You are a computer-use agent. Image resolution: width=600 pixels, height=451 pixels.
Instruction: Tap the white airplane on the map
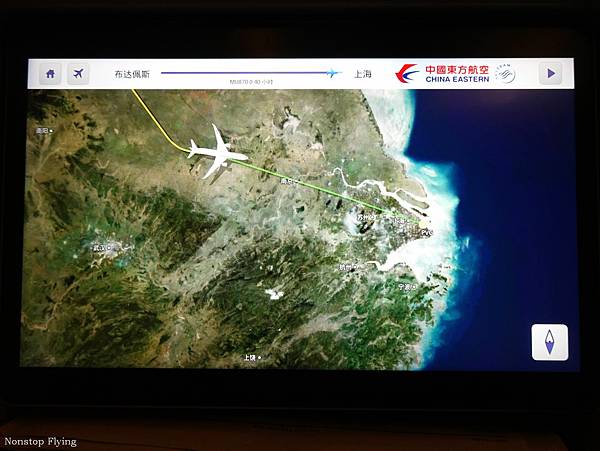click(x=217, y=151)
